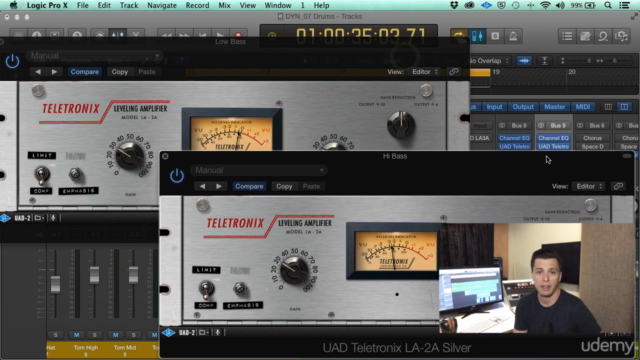
Task: Select the Output mixer filter tab
Action: click(x=523, y=107)
